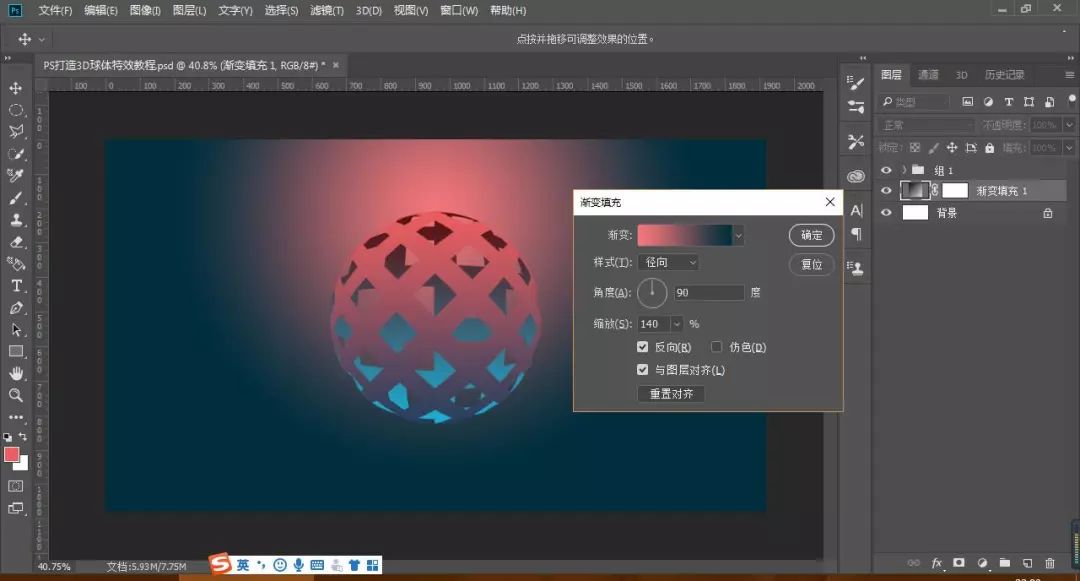Select the Move tool

click(15, 88)
